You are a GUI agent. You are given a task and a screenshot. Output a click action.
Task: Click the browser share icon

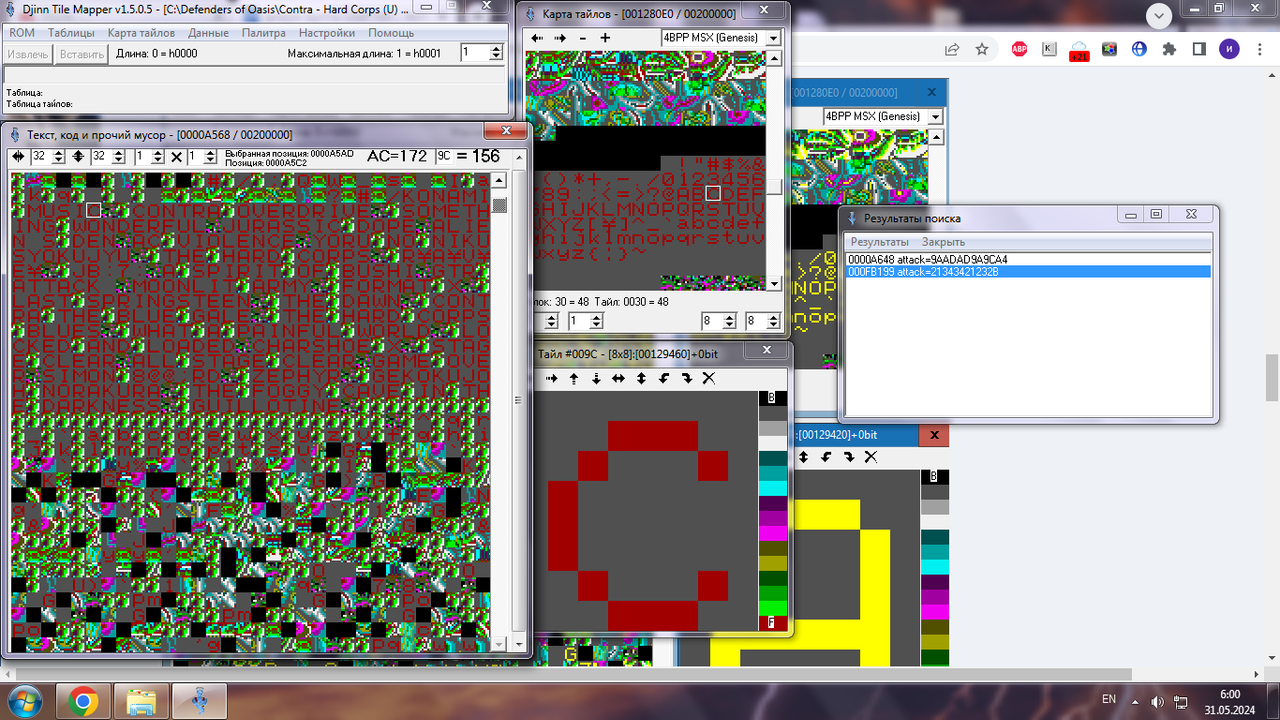coord(952,49)
